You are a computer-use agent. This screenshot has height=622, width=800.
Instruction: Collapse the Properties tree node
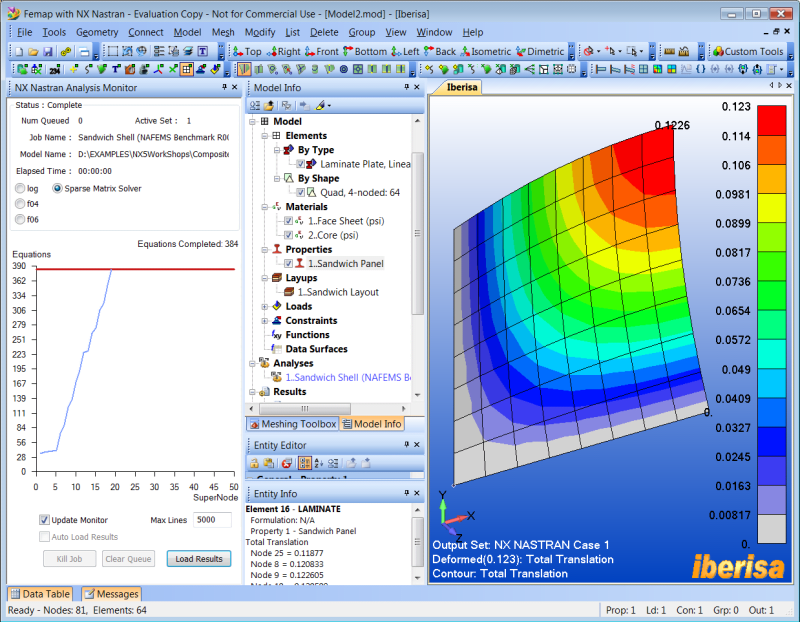pos(264,250)
